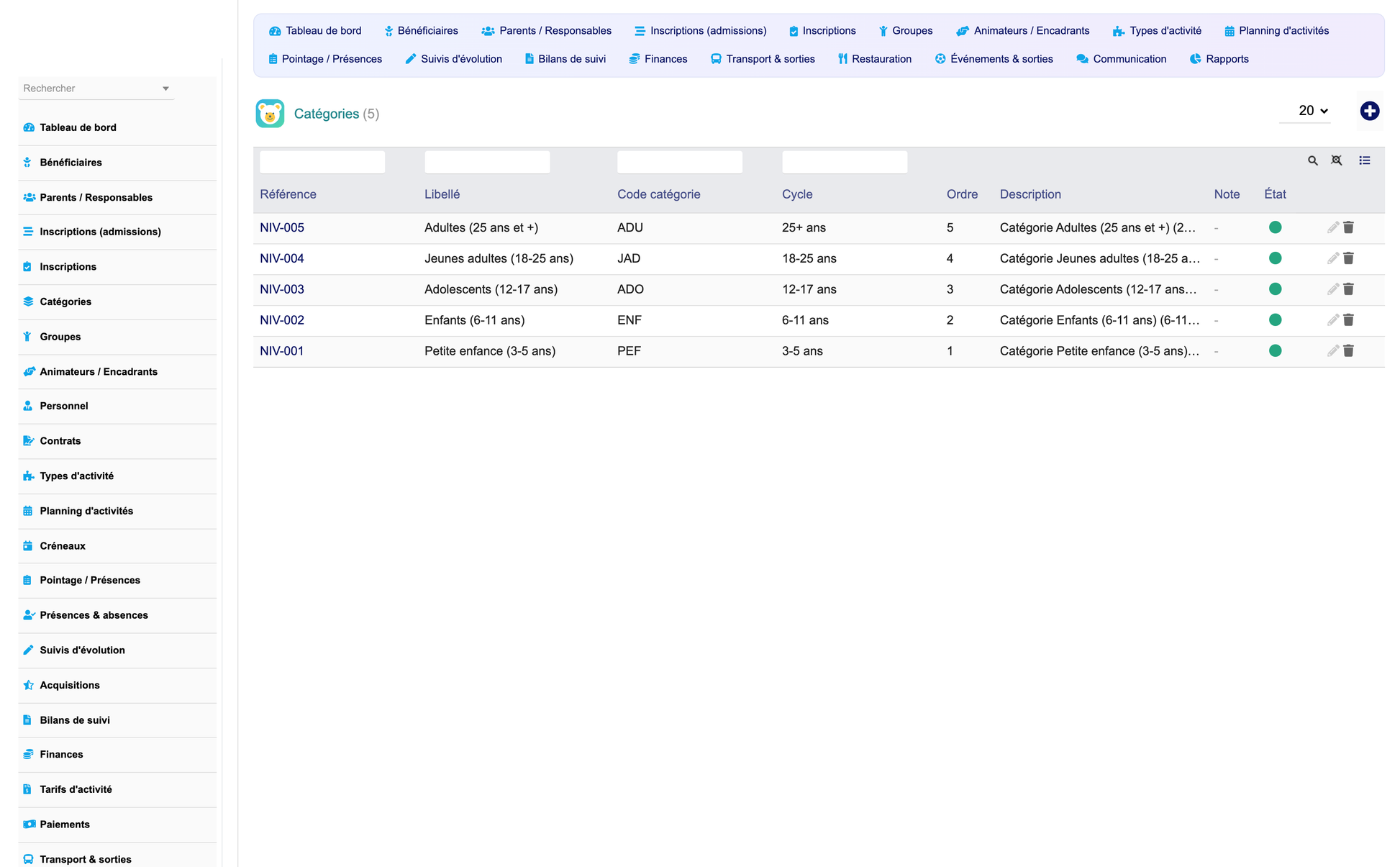Open the list view options icon
The height and width of the screenshot is (867, 1400).
click(x=1364, y=160)
